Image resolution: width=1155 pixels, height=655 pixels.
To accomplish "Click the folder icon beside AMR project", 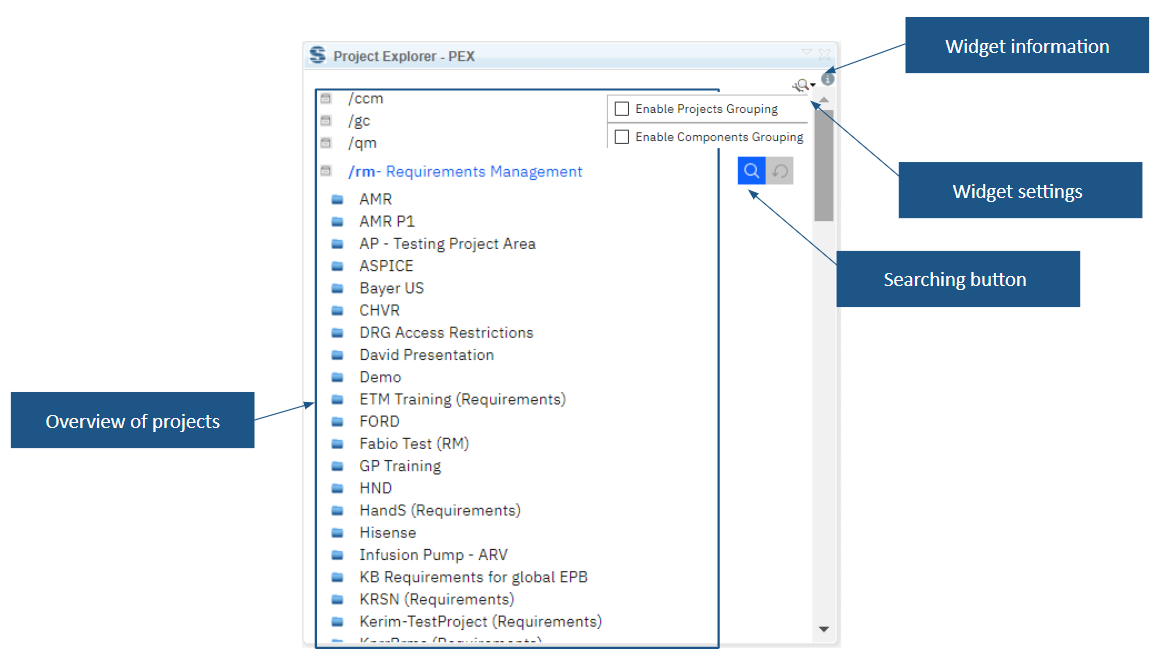I will pos(338,199).
